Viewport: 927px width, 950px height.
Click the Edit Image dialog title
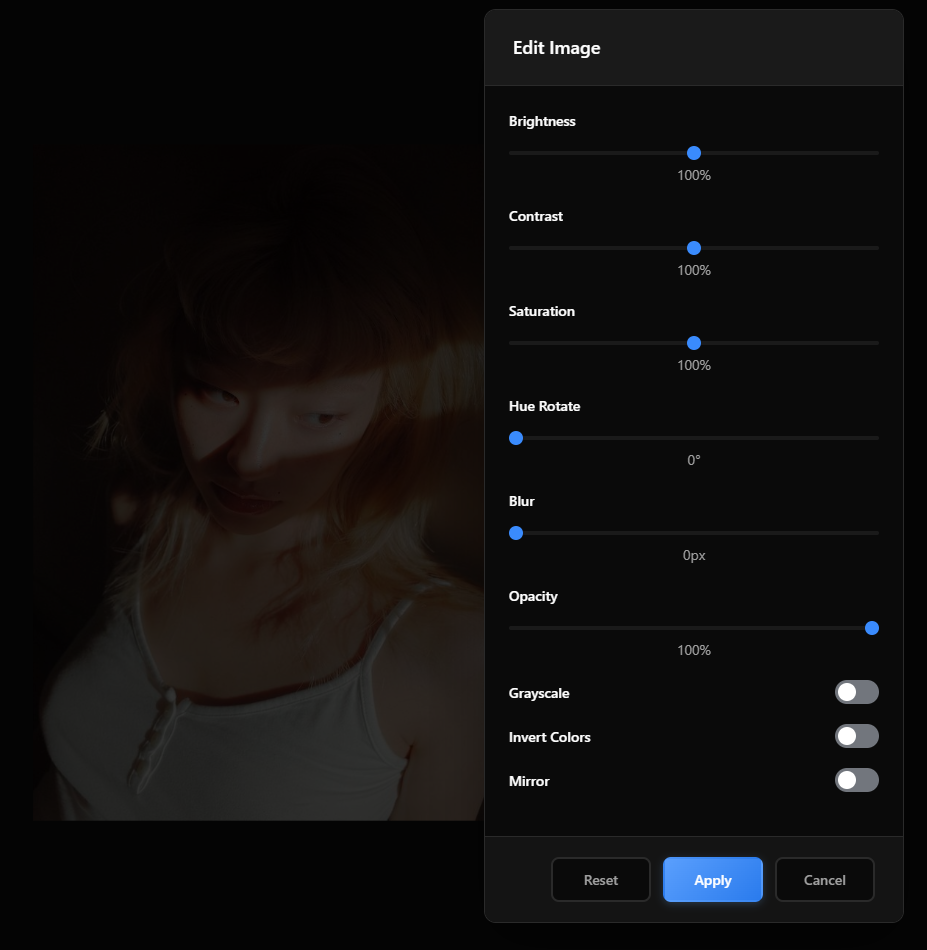coord(557,48)
